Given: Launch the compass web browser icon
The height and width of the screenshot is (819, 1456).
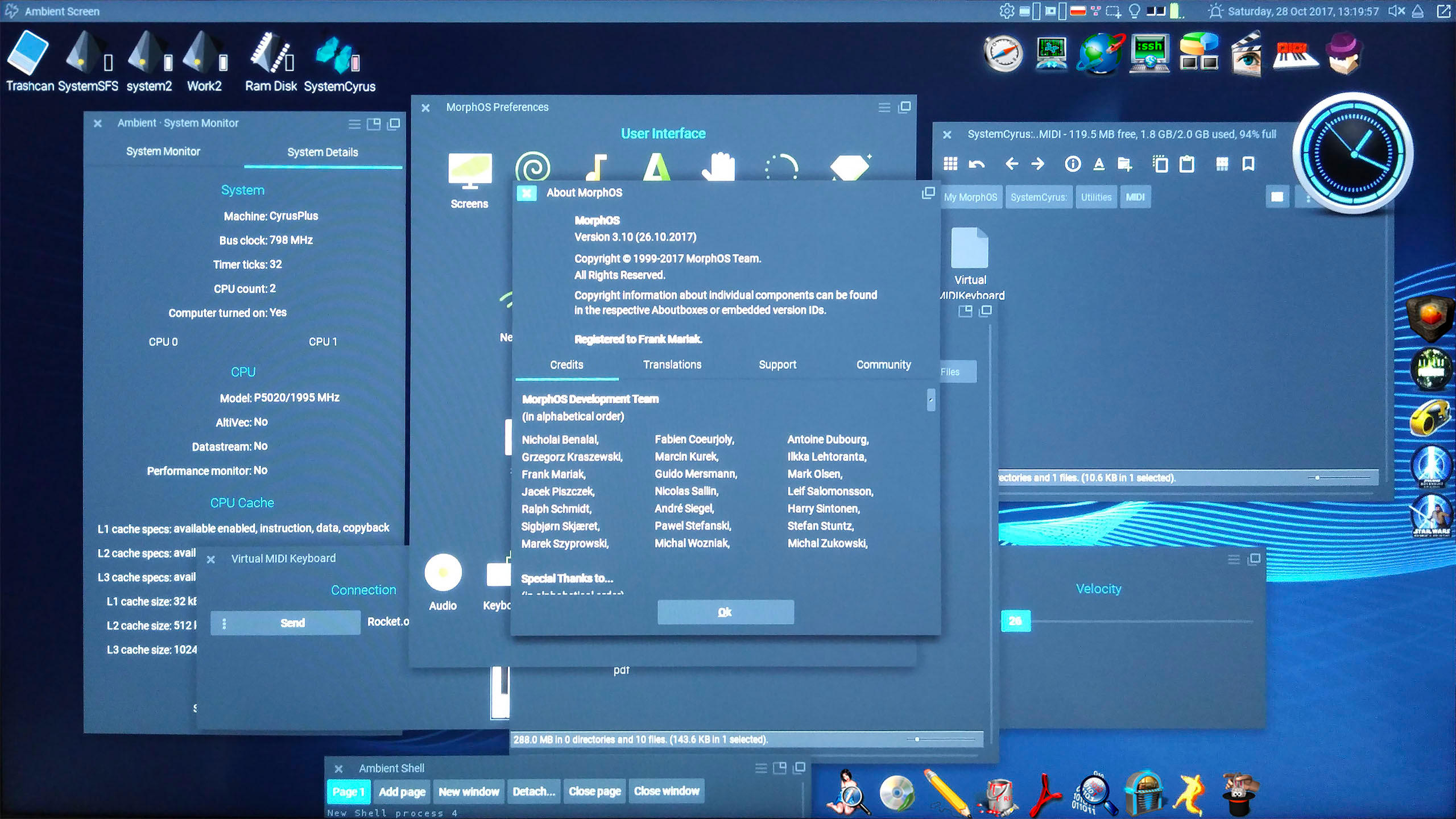Looking at the screenshot, I should pyautogui.click(x=1003, y=54).
